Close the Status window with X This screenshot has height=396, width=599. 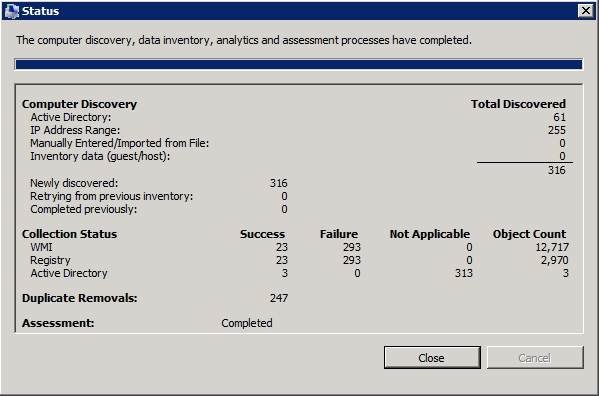(586, 11)
